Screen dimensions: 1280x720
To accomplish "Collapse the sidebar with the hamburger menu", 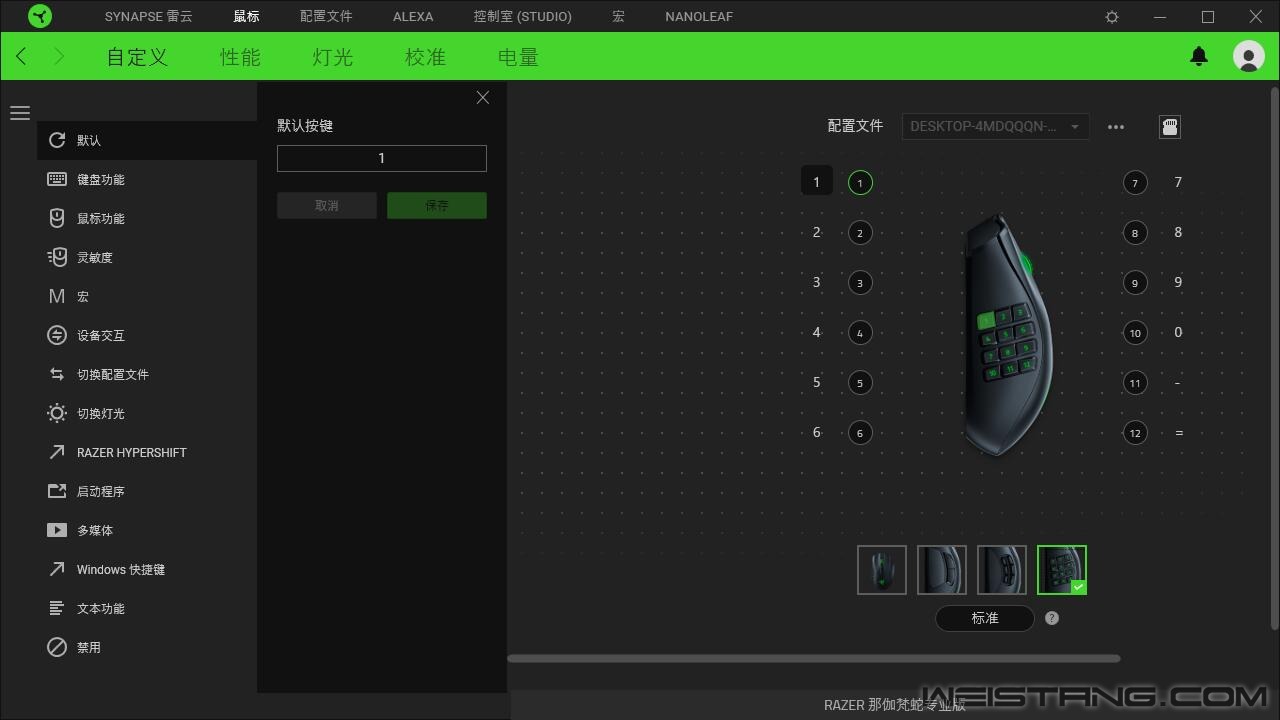I will [x=20, y=113].
